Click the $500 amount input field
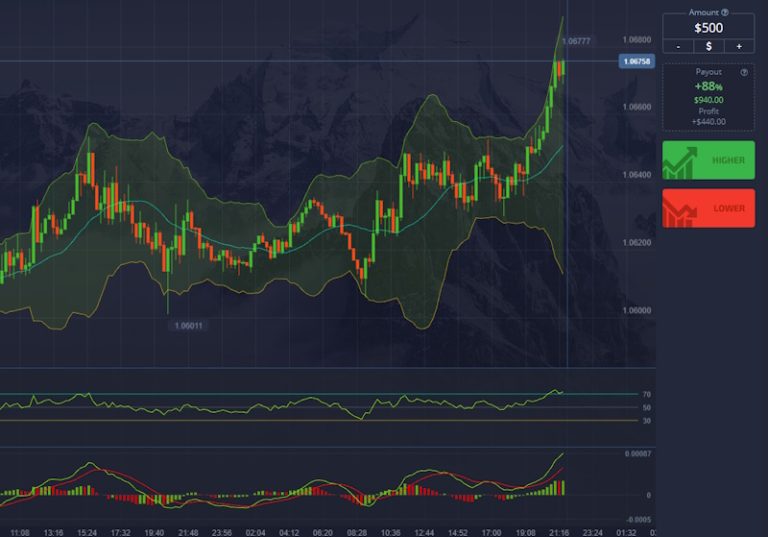 (x=709, y=28)
